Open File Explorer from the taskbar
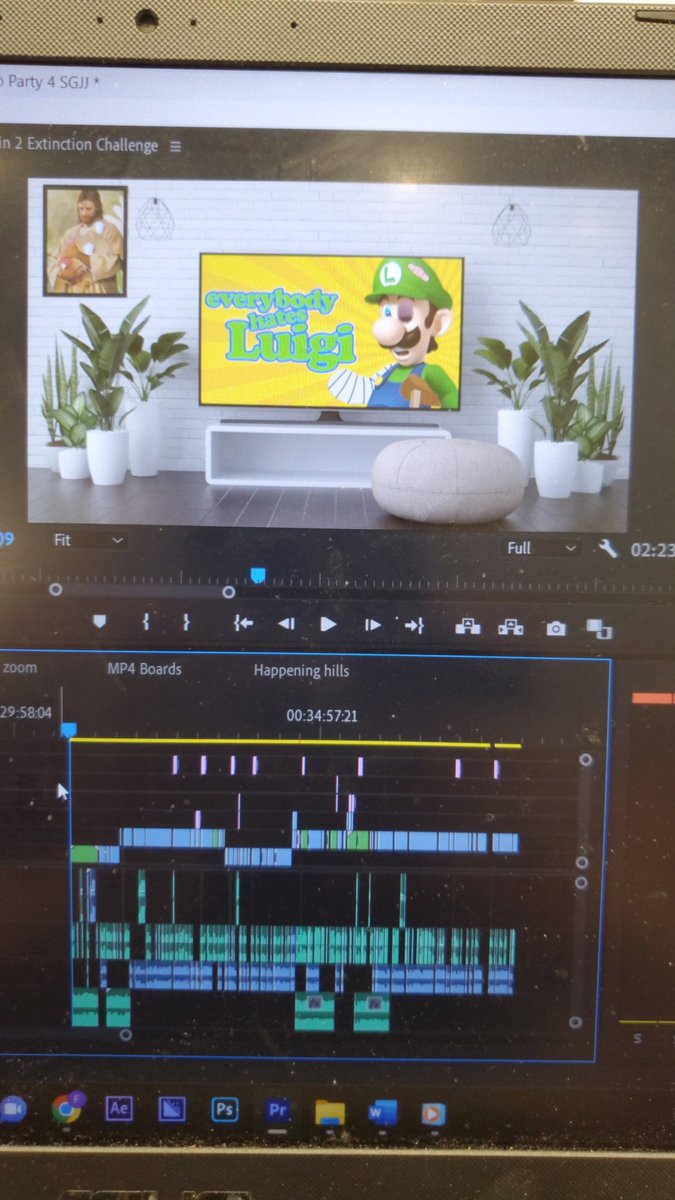The width and height of the screenshot is (675, 1200). point(330,1112)
